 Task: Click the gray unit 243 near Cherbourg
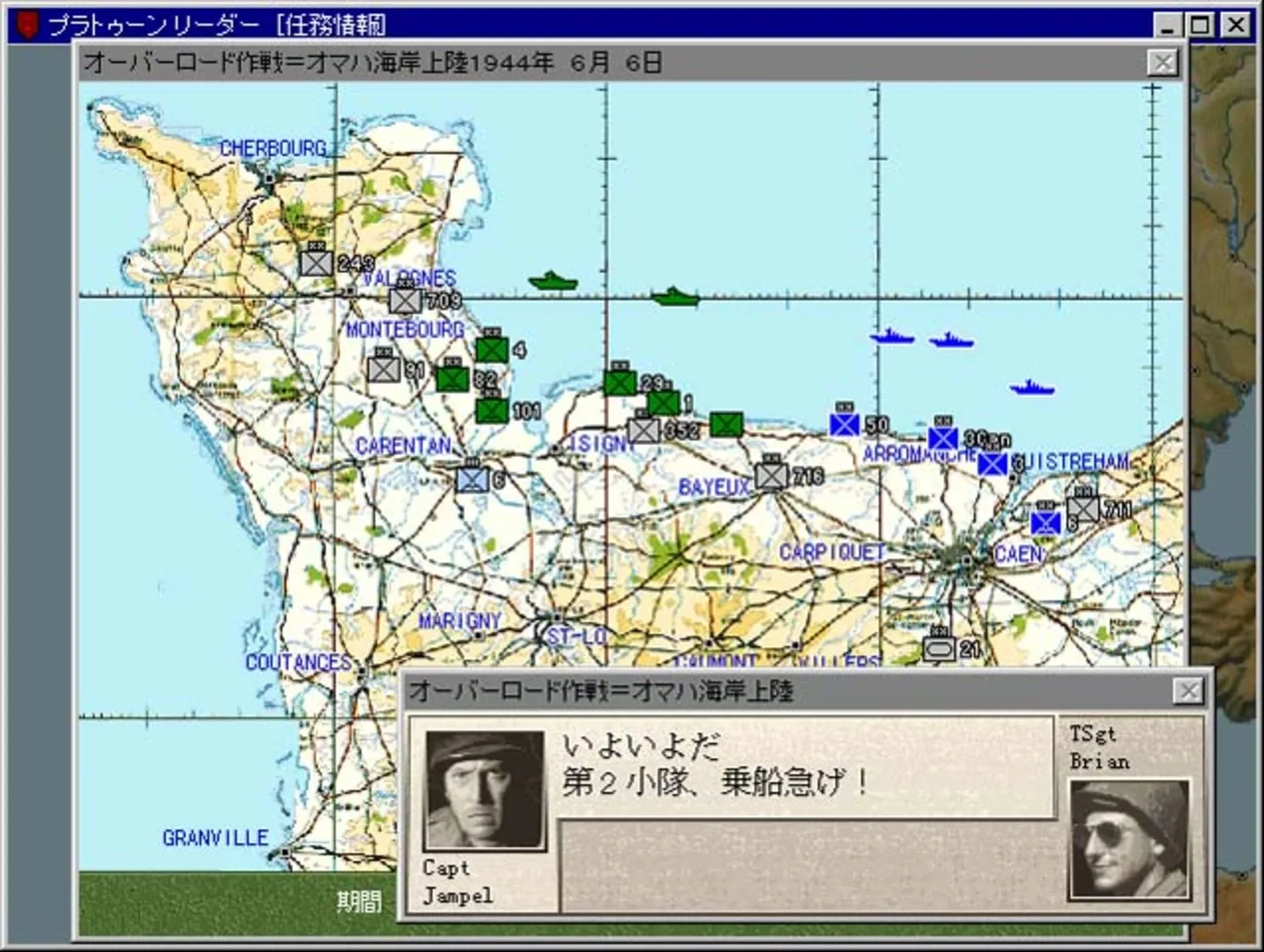coord(316,263)
